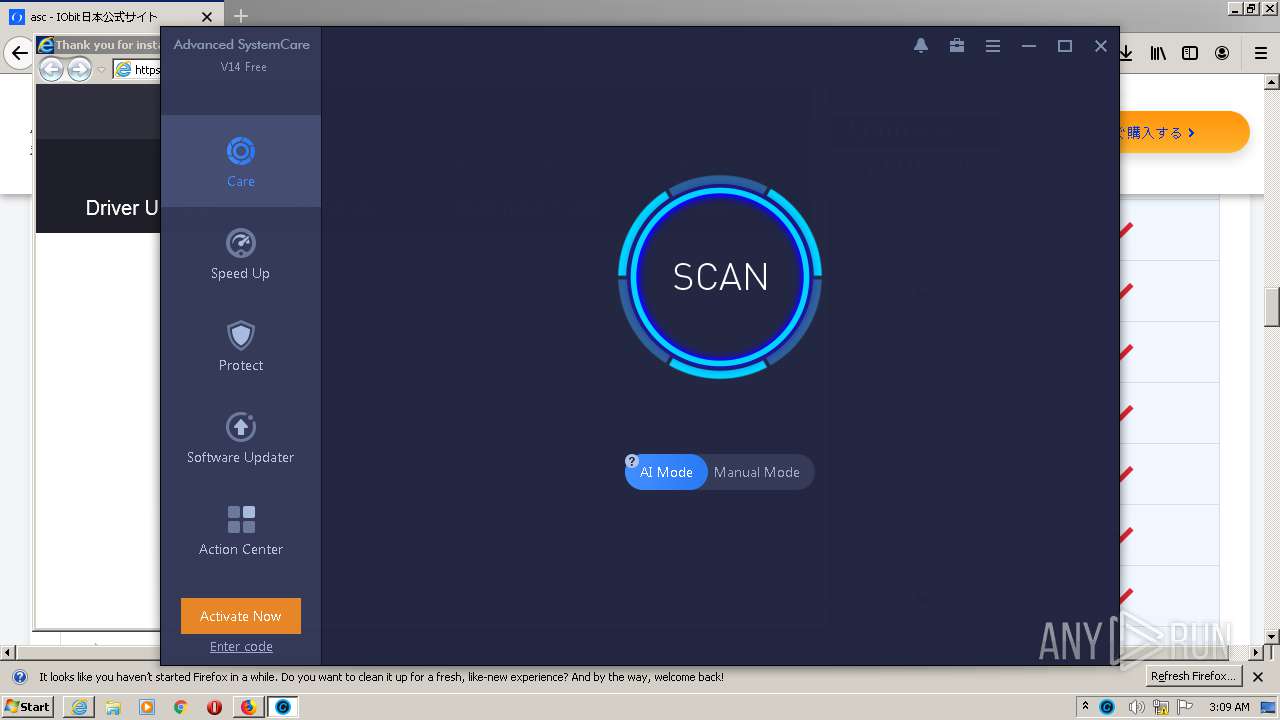Open media player taskbar icon
The image size is (1280, 720).
point(147,707)
